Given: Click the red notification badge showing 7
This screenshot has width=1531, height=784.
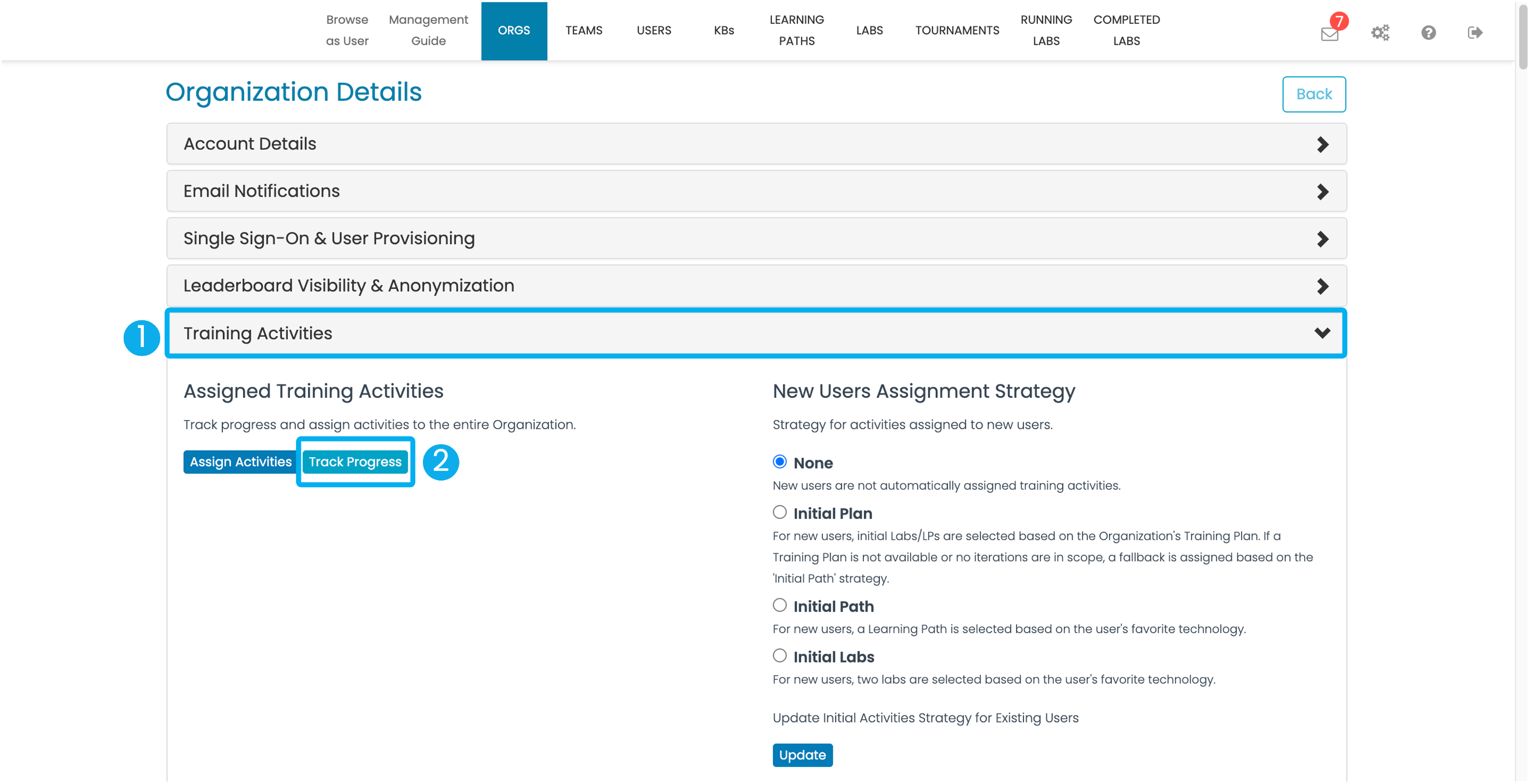Looking at the screenshot, I should tap(1339, 21).
